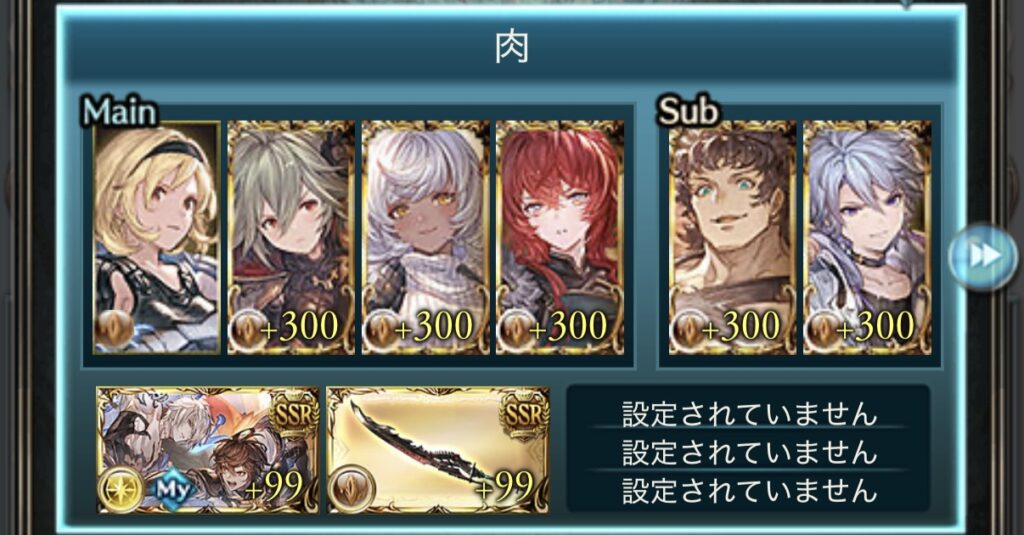Screen dimensions: 1024x535
Task: Select the third 設定されていません slot
Action: pos(748,490)
